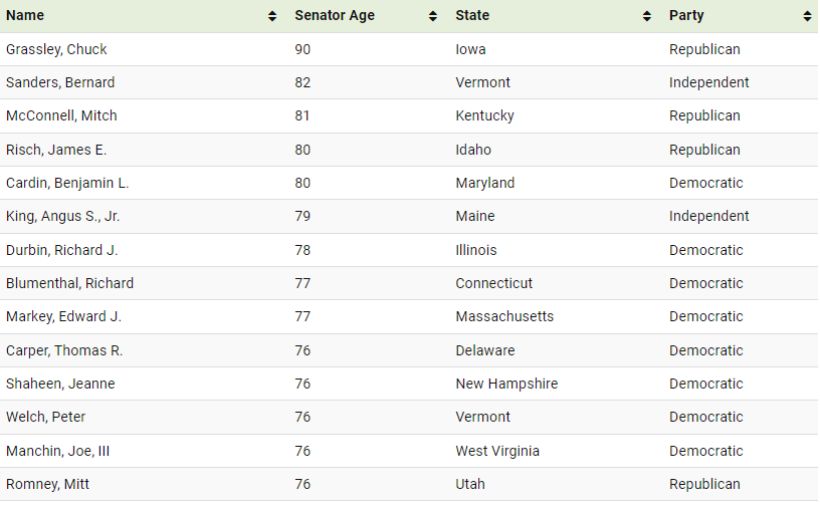Screen dimensions: 820x505
Task: Click Durbin, Richard J. name cell
Action: pos(62,250)
